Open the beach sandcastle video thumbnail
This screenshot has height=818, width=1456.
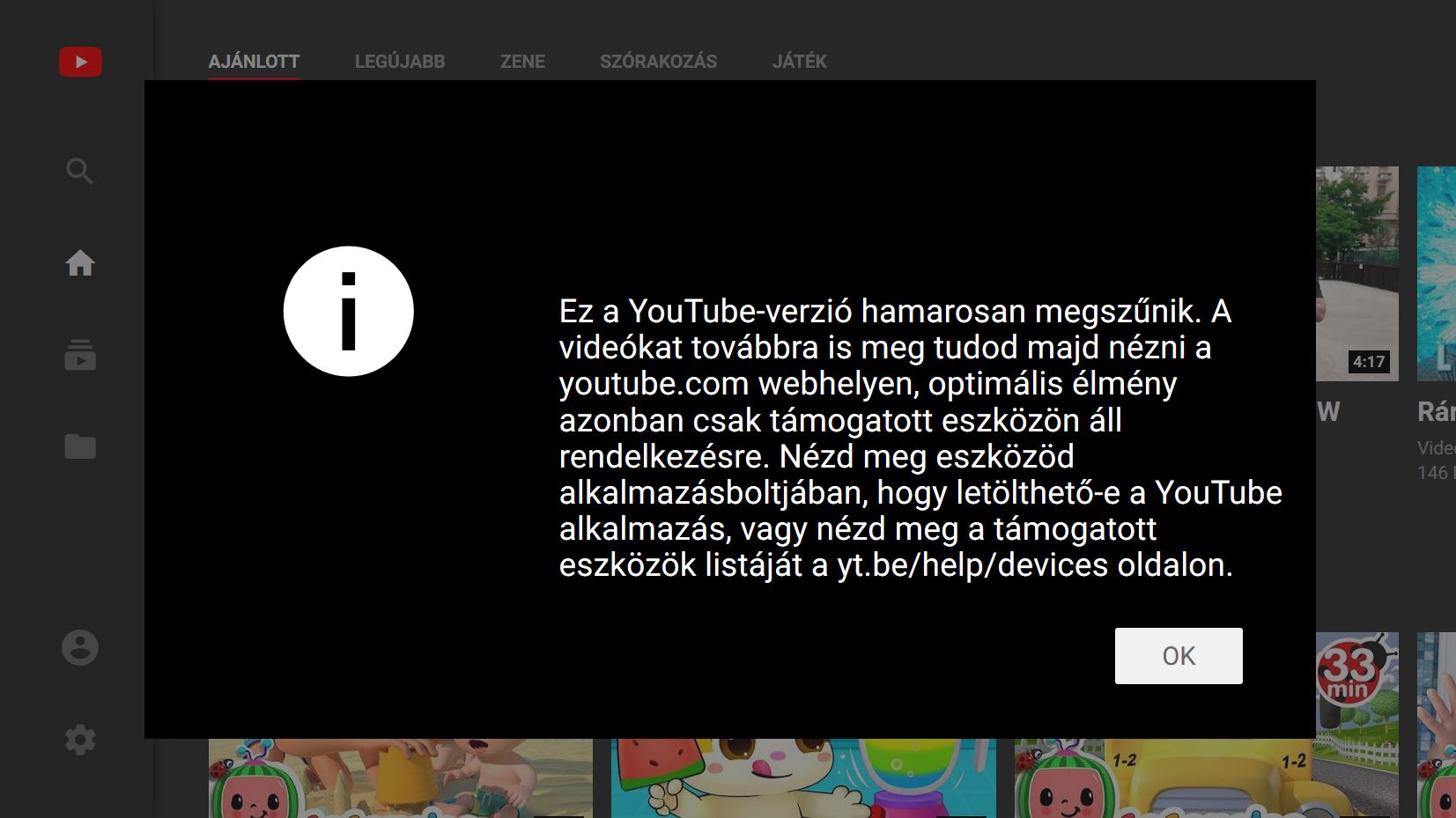401,778
